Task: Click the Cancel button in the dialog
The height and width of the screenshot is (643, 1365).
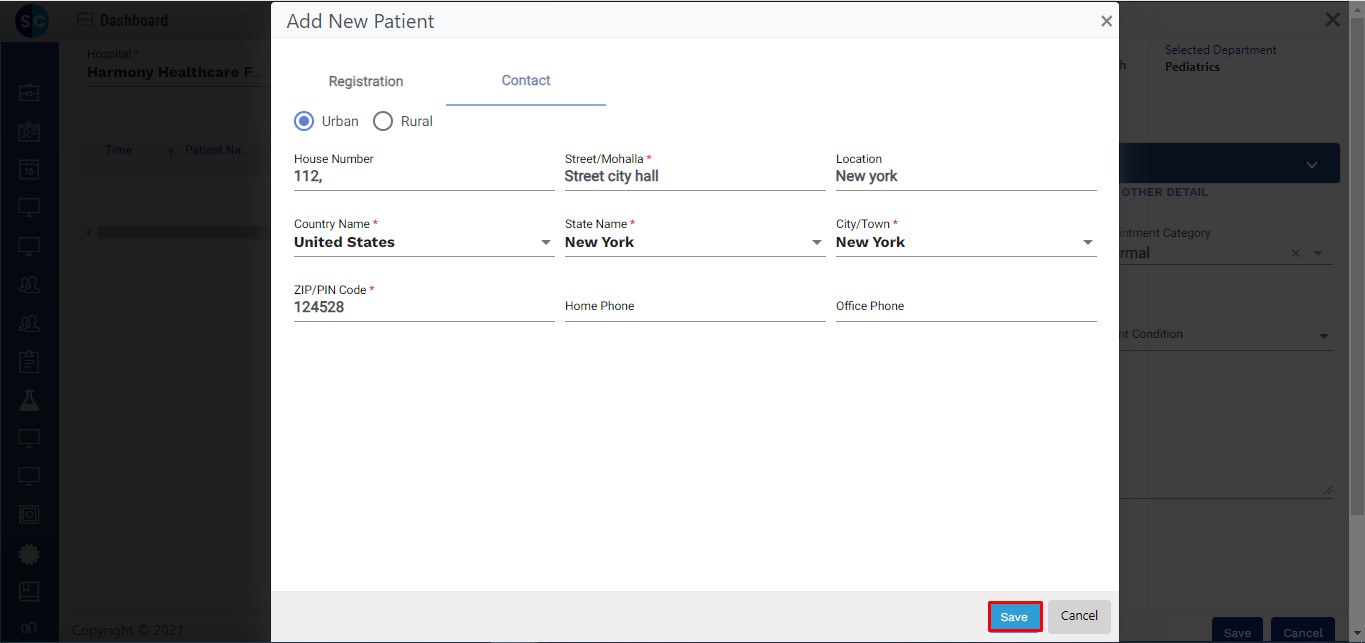Action: click(x=1079, y=616)
